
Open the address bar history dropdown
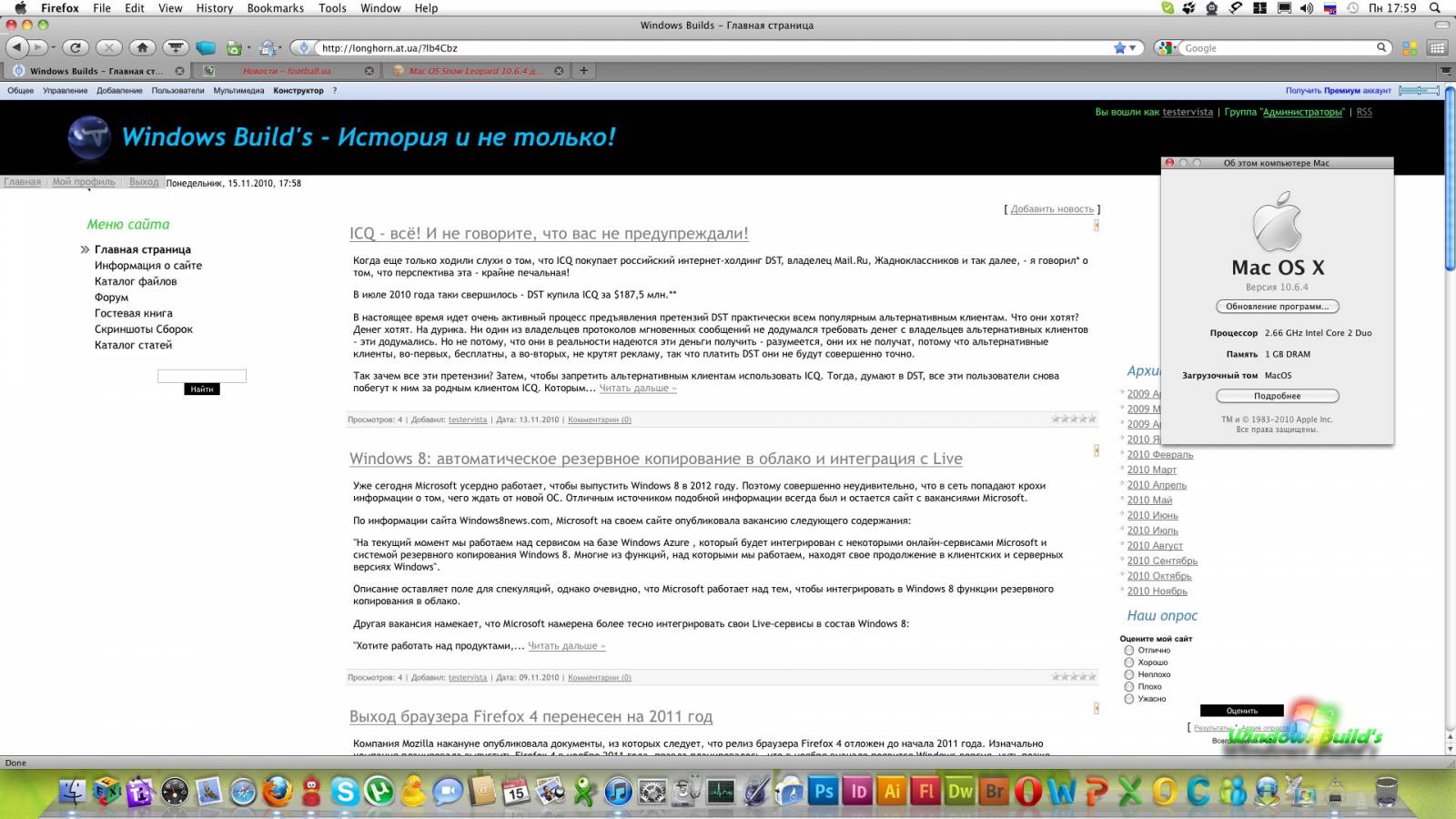1133,48
